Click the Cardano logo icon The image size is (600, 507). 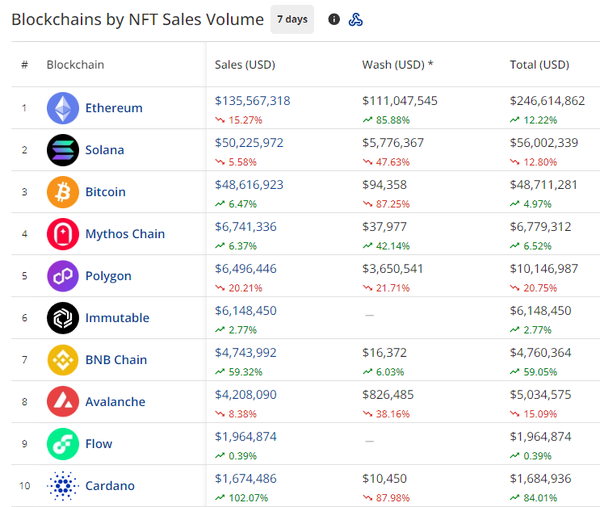point(63,486)
